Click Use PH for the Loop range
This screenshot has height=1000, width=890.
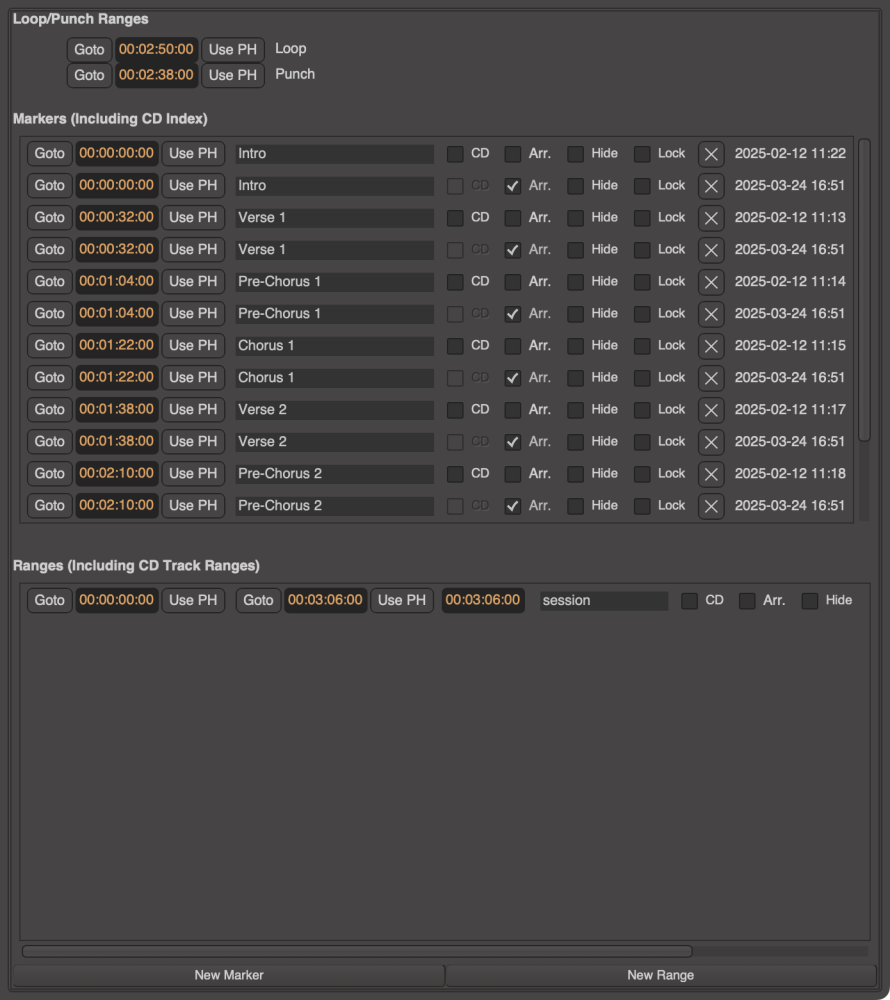pos(233,50)
